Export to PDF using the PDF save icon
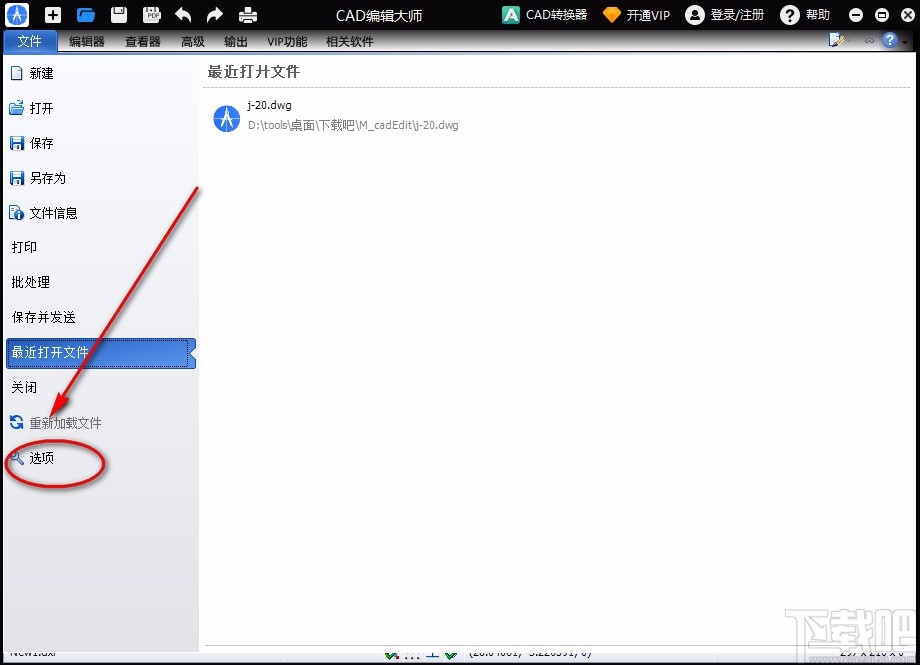The width and height of the screenshot is (920, 665). click(152, 14)
